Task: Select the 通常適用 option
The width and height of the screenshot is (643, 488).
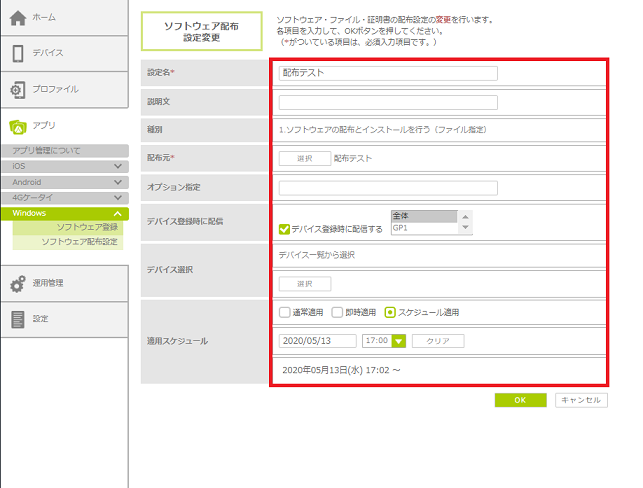Action: coord(285,312)
